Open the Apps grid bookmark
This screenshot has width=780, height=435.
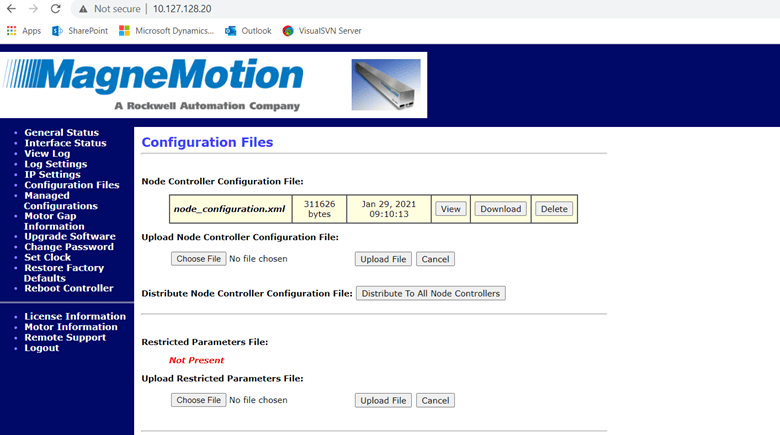click(x=24, y=31)
